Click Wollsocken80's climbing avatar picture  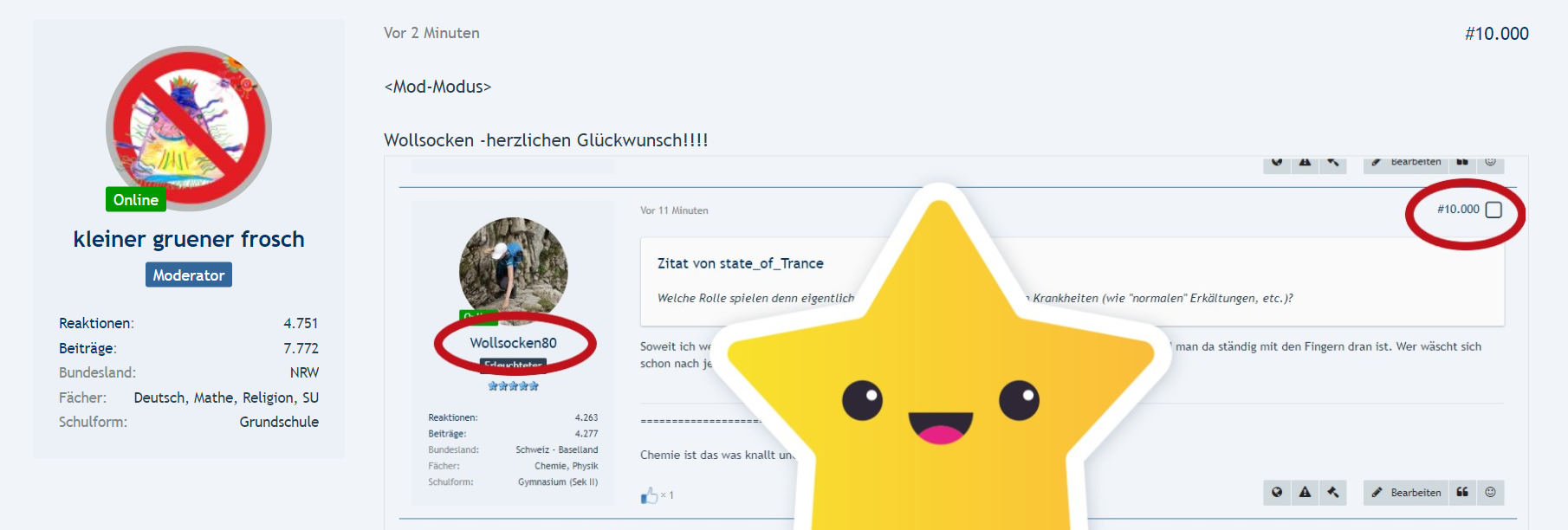514,271
